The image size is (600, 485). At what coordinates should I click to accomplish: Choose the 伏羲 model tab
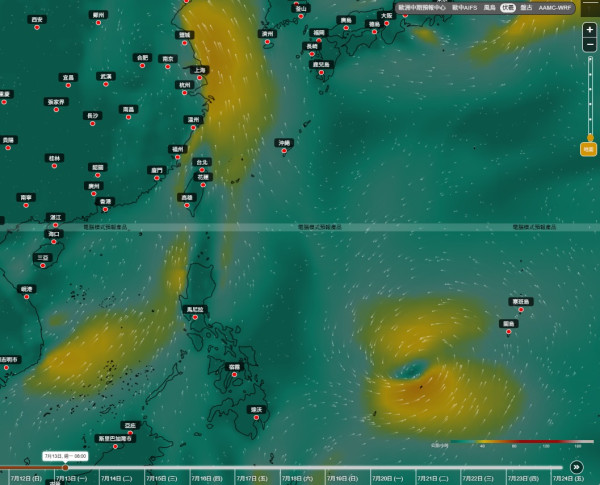pyautogui.click(x=508, y=8)
